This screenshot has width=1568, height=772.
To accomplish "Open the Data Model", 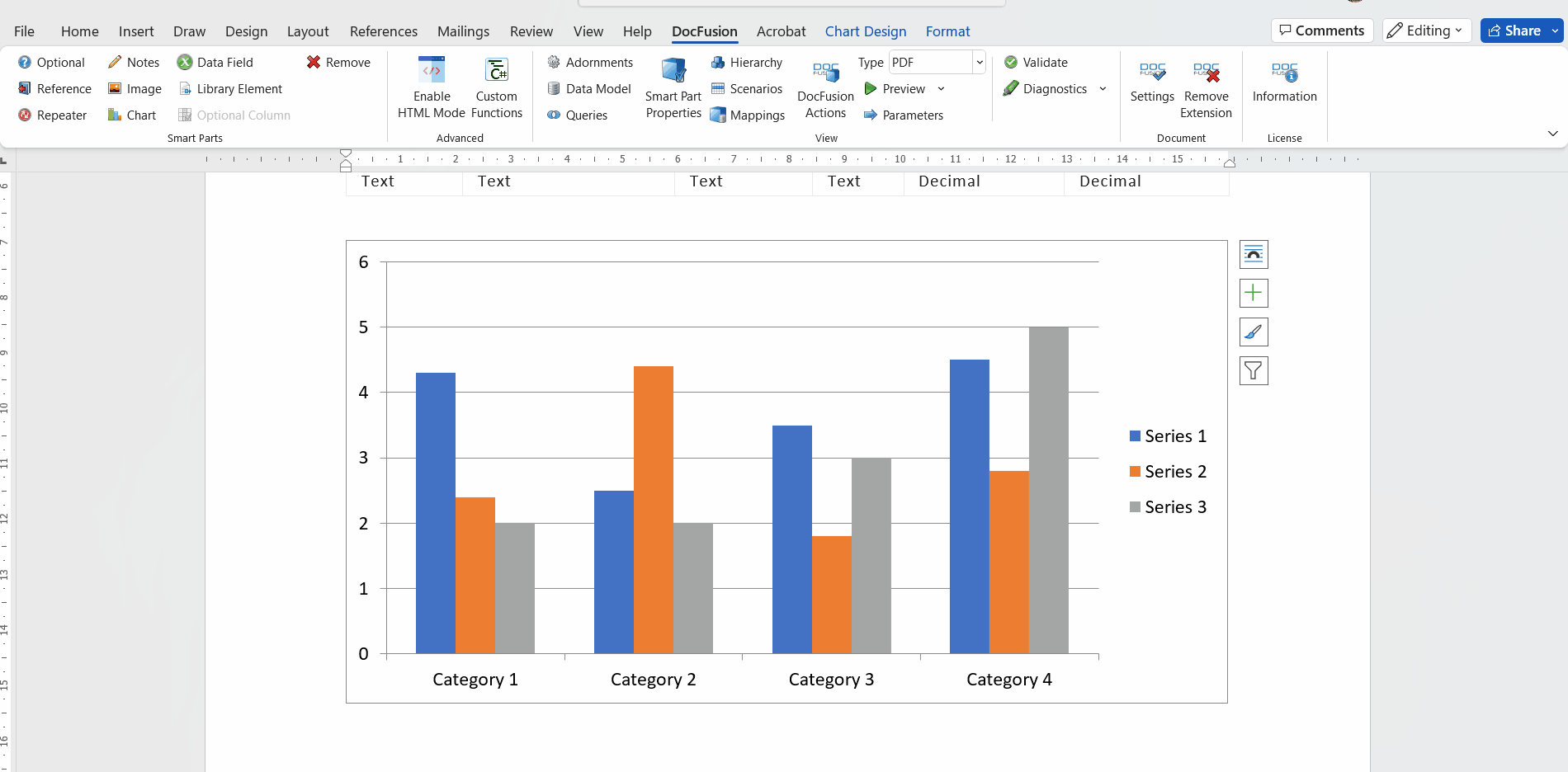I will (589, 89).
